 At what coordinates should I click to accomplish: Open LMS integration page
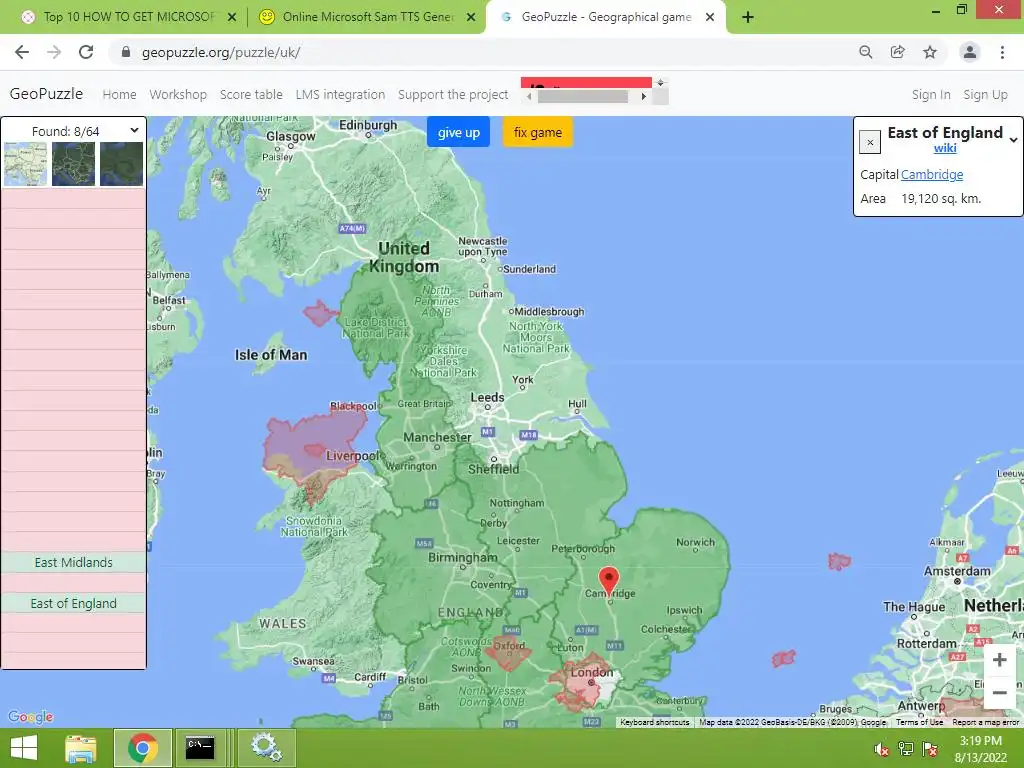coord(340,95)
